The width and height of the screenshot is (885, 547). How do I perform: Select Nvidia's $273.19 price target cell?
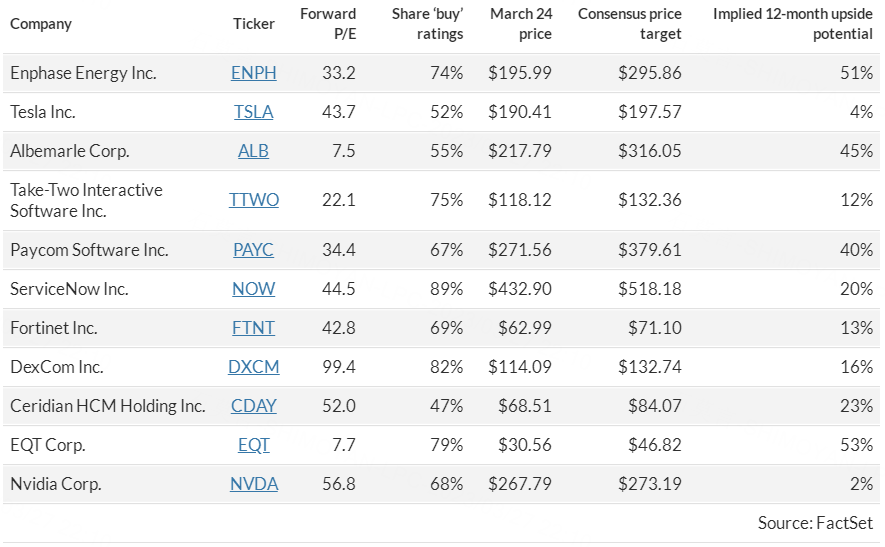(649, 483)
